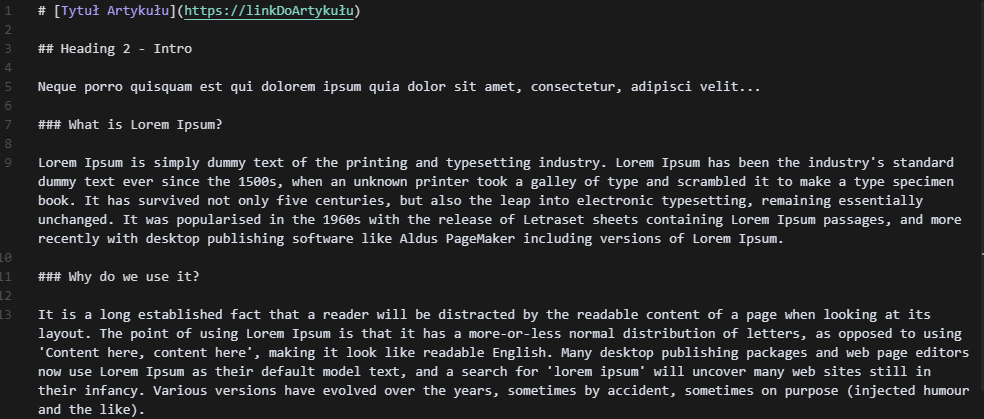Select line number 7 in gutter

click(x=8, y=124)
